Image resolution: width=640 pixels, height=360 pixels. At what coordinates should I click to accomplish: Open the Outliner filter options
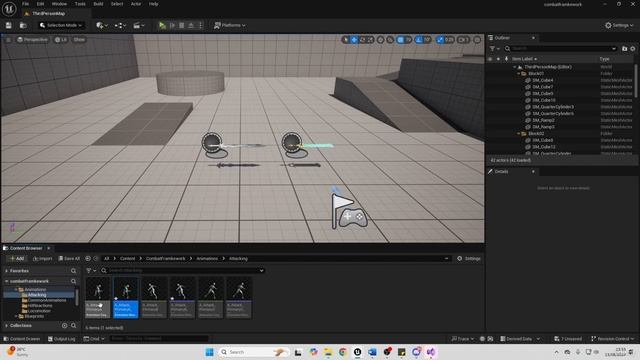tap(494, 49)
